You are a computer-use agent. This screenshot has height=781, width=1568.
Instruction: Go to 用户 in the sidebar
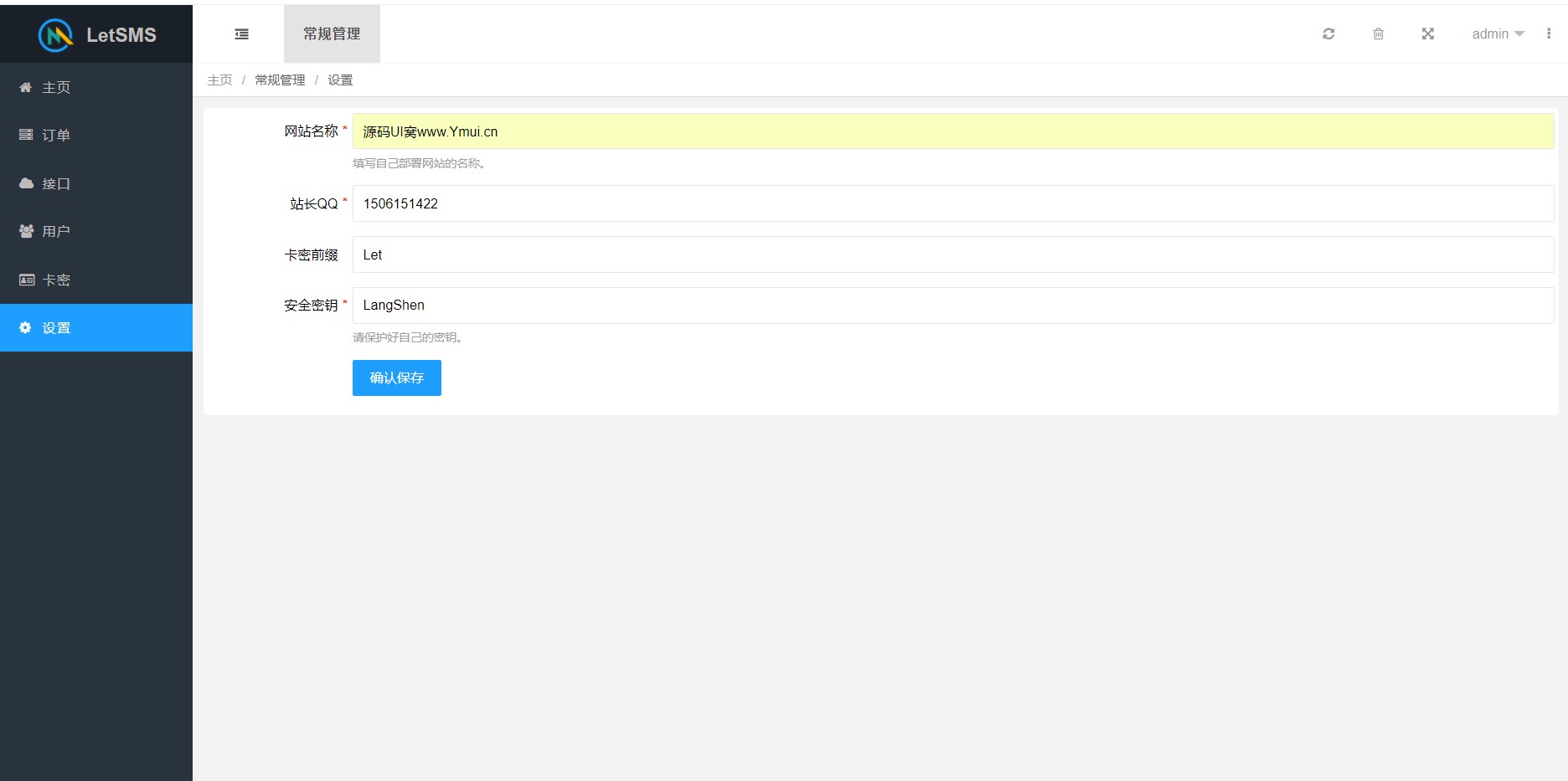[x=56, y=232]
